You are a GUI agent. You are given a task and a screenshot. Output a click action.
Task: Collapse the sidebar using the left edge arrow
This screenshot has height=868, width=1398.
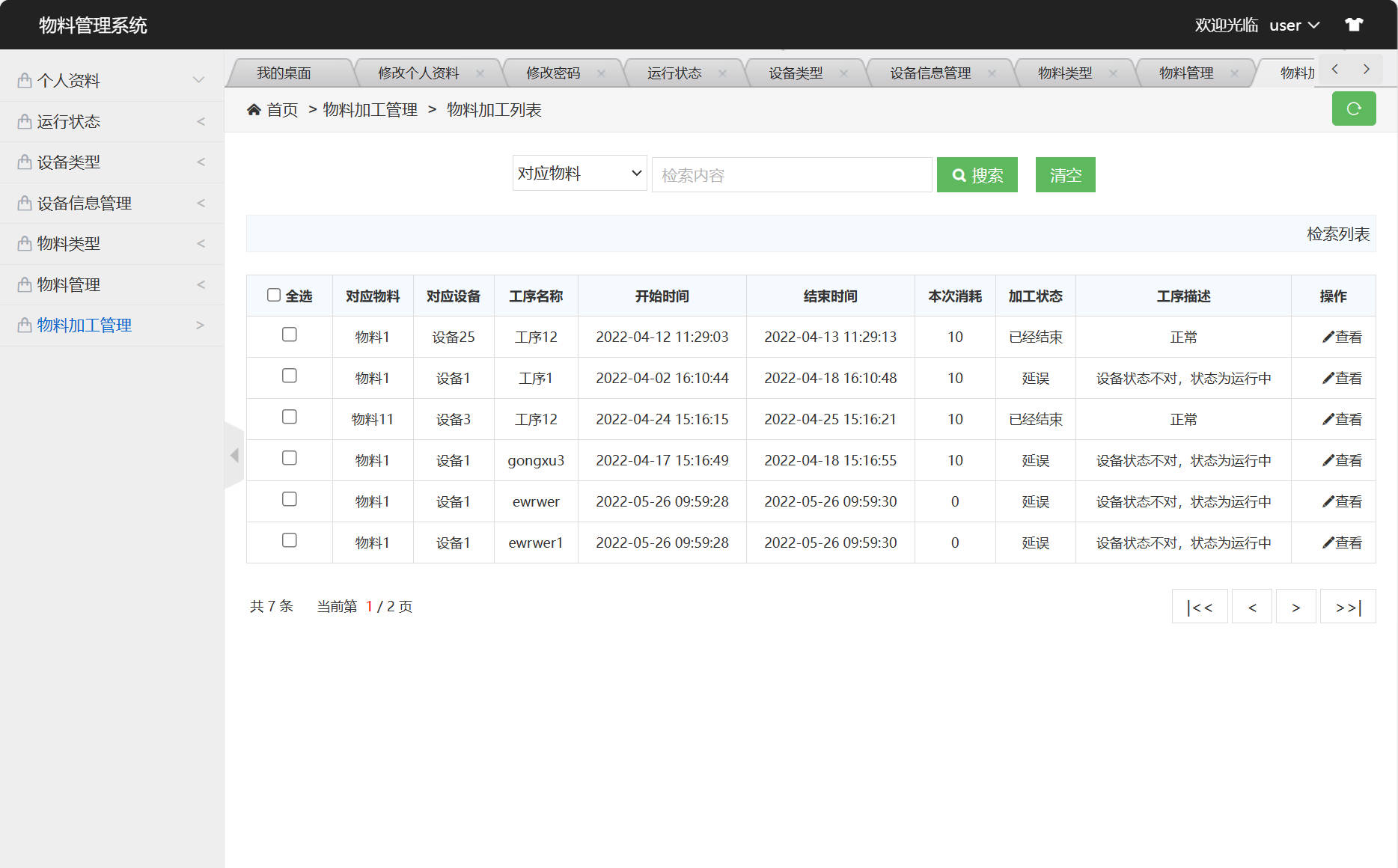(234, 455)
